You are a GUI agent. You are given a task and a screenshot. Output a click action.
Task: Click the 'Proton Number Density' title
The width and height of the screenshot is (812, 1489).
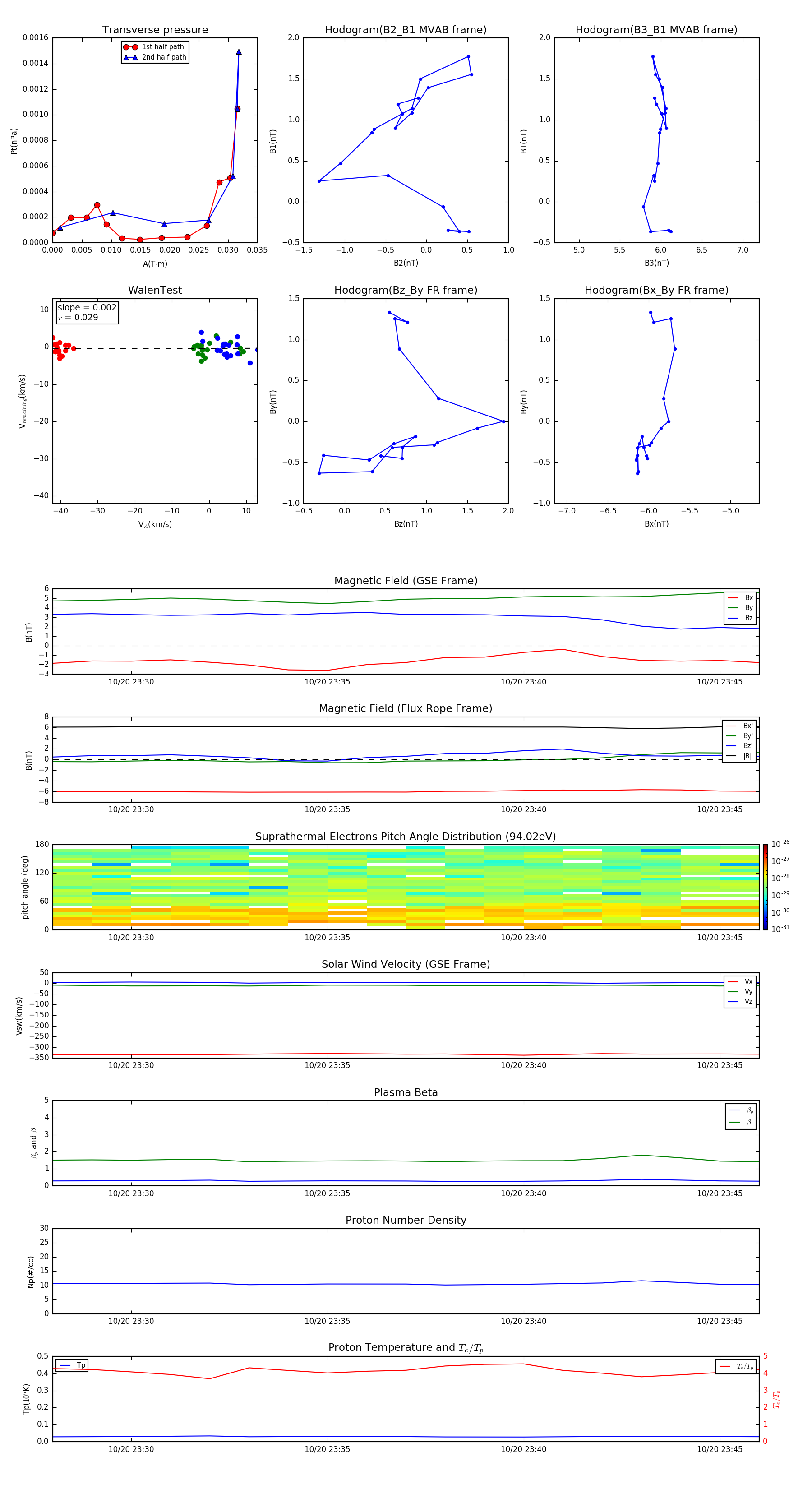(406, 1220)
